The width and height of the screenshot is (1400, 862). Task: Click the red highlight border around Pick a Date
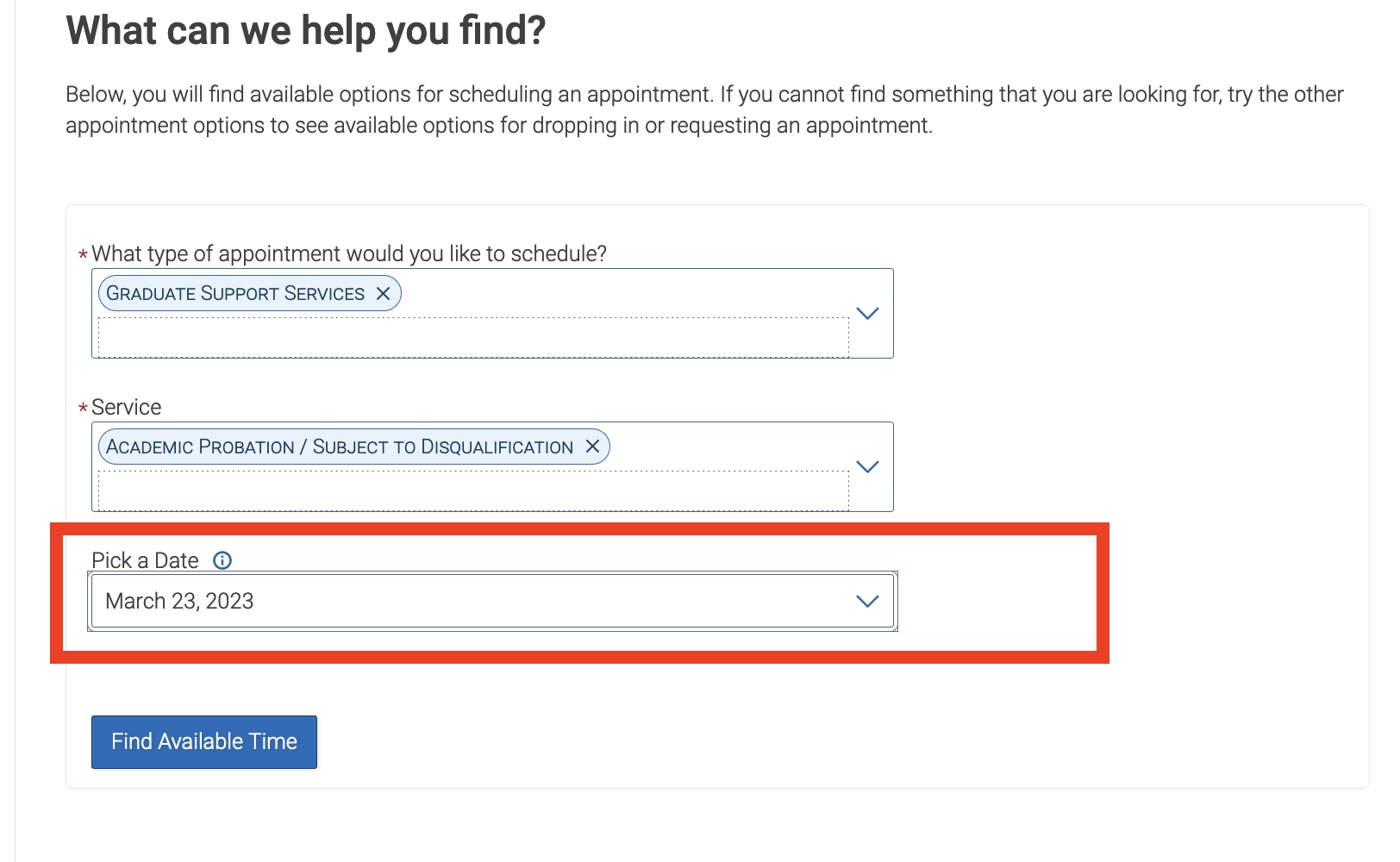pos(579,528)
